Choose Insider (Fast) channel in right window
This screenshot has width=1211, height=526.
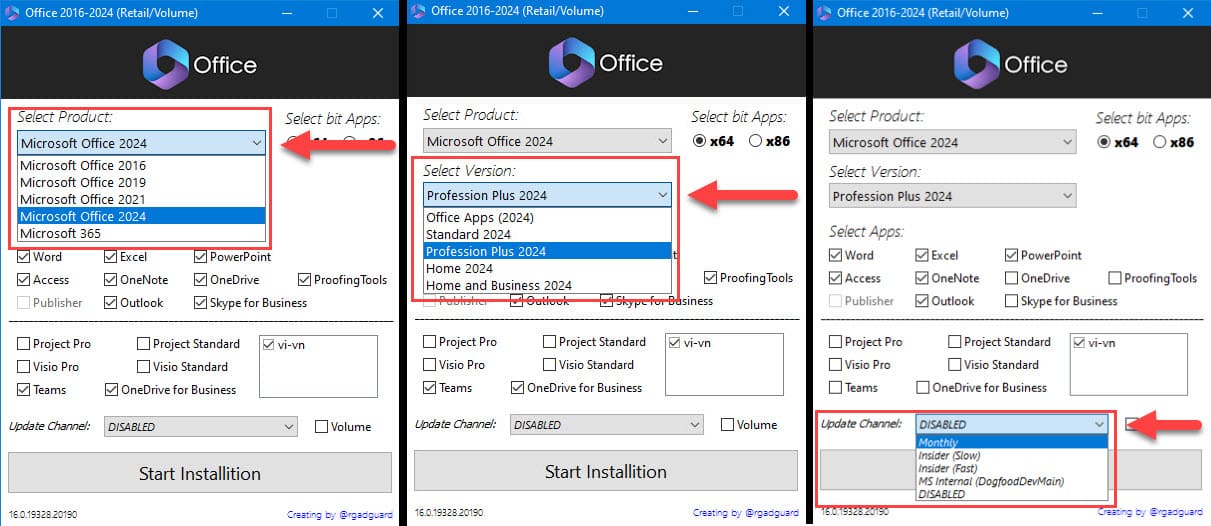point(1012,469)
